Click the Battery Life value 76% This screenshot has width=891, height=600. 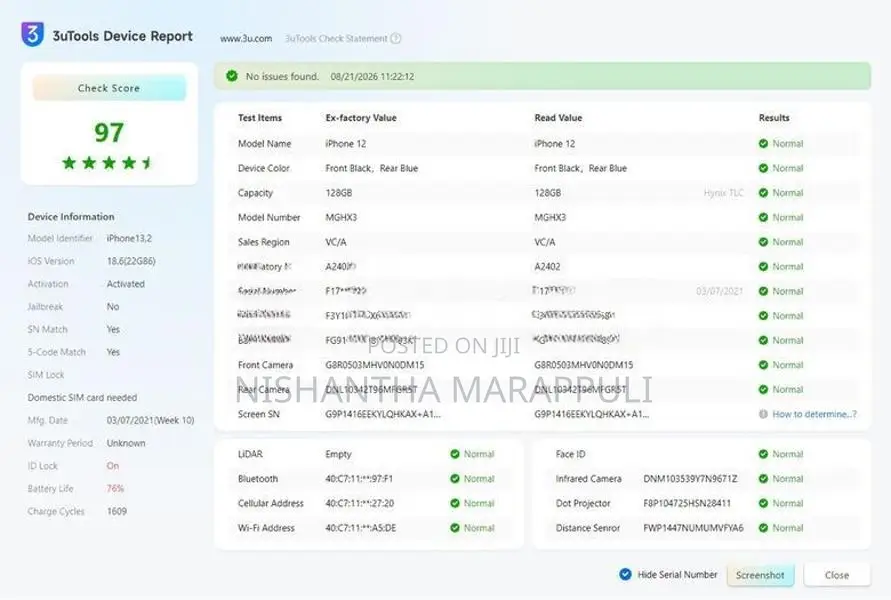[x=115, y=489]
